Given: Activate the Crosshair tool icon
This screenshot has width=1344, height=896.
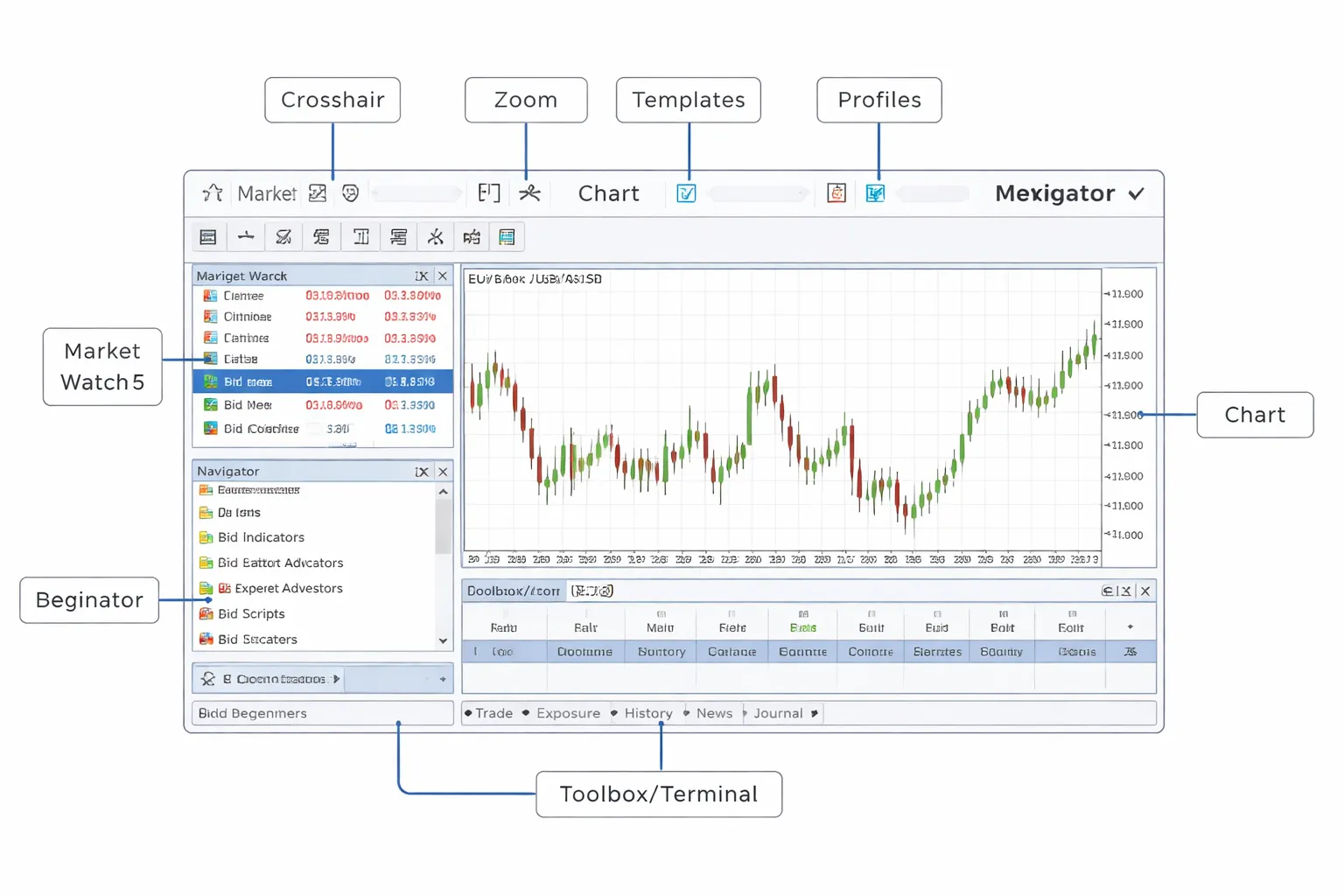Looking at the screenshot, I should point(318,193).
